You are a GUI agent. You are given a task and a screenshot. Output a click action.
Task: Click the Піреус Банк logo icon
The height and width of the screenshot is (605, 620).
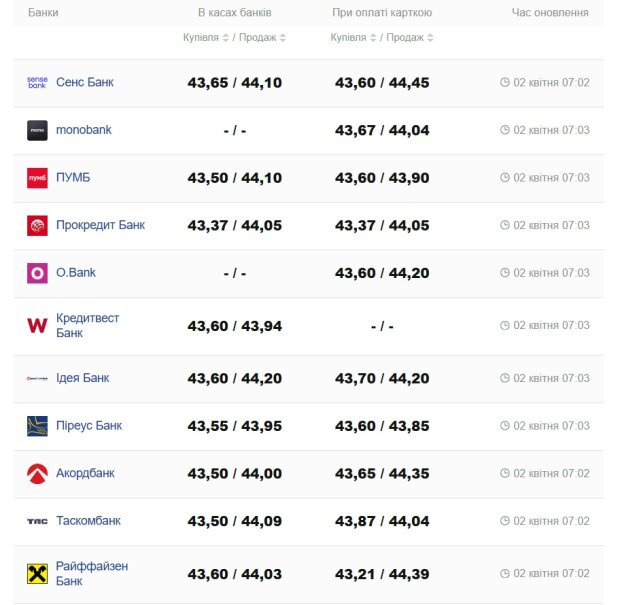37,426
